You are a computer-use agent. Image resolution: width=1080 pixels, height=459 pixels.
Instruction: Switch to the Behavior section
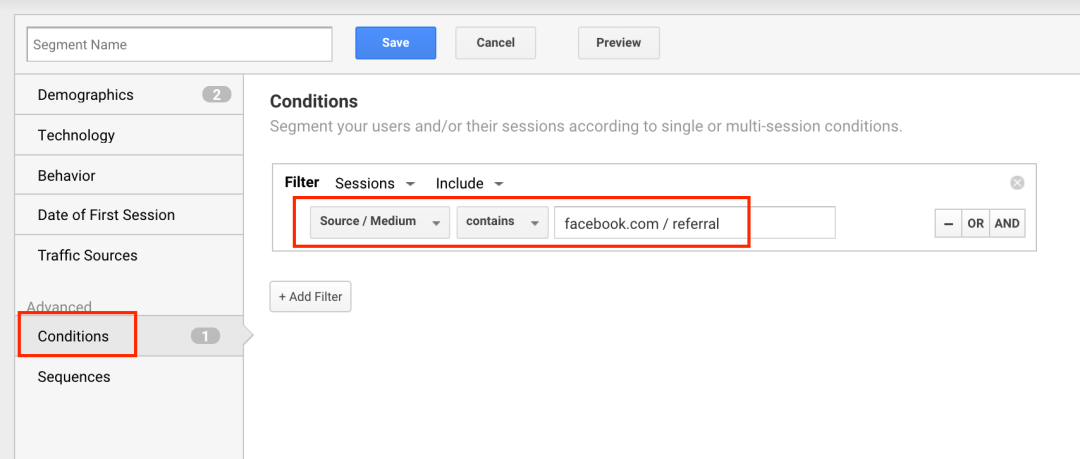tap(129, 176)
